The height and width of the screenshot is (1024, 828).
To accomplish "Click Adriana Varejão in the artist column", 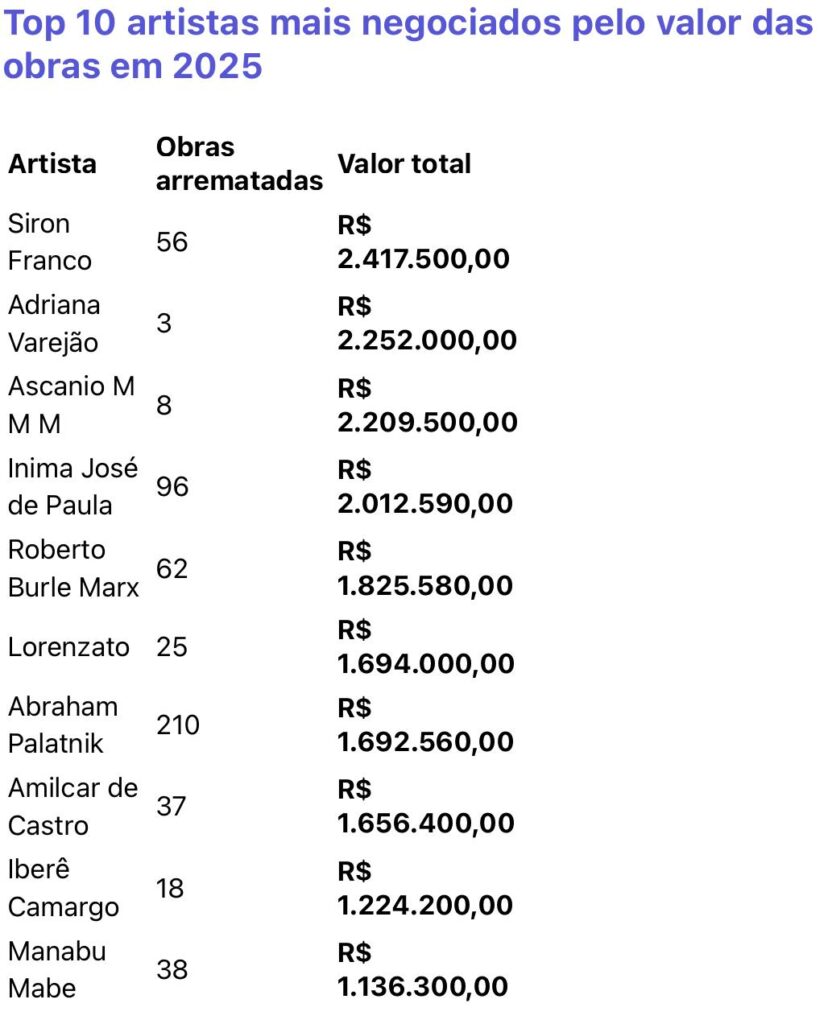I will tap(54, 323).
